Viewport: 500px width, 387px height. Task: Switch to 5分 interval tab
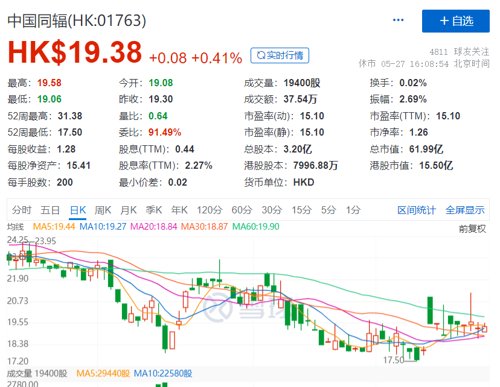328,210
